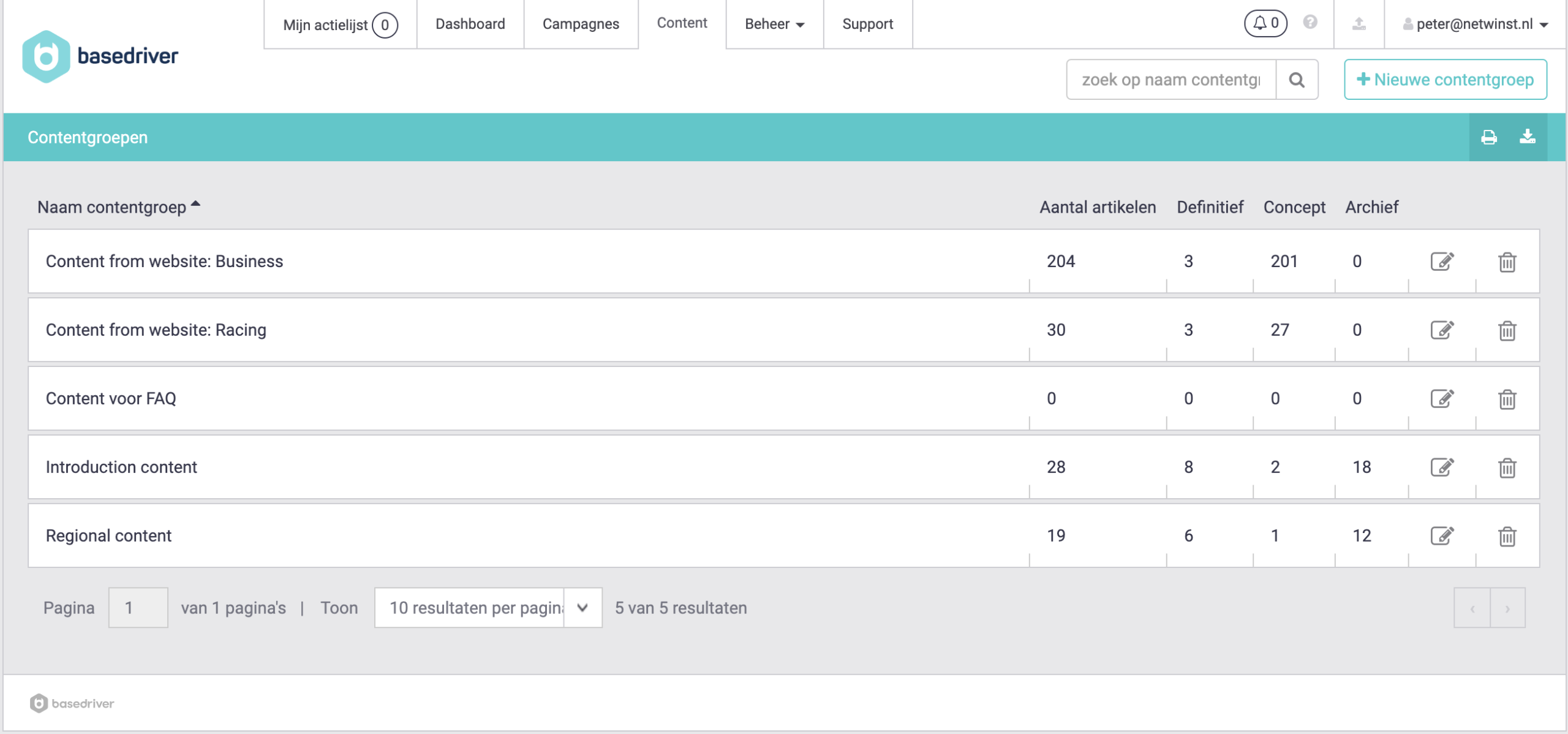The height and width of the screenshot is (734, 1568).
Task: Click the 27 concept value for Racing
Action: (x=1280, y=330)
